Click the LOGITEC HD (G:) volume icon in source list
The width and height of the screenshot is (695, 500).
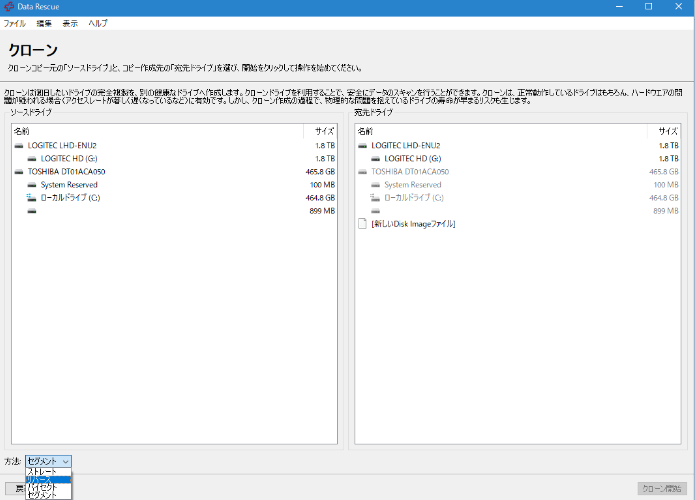(33, 158)
